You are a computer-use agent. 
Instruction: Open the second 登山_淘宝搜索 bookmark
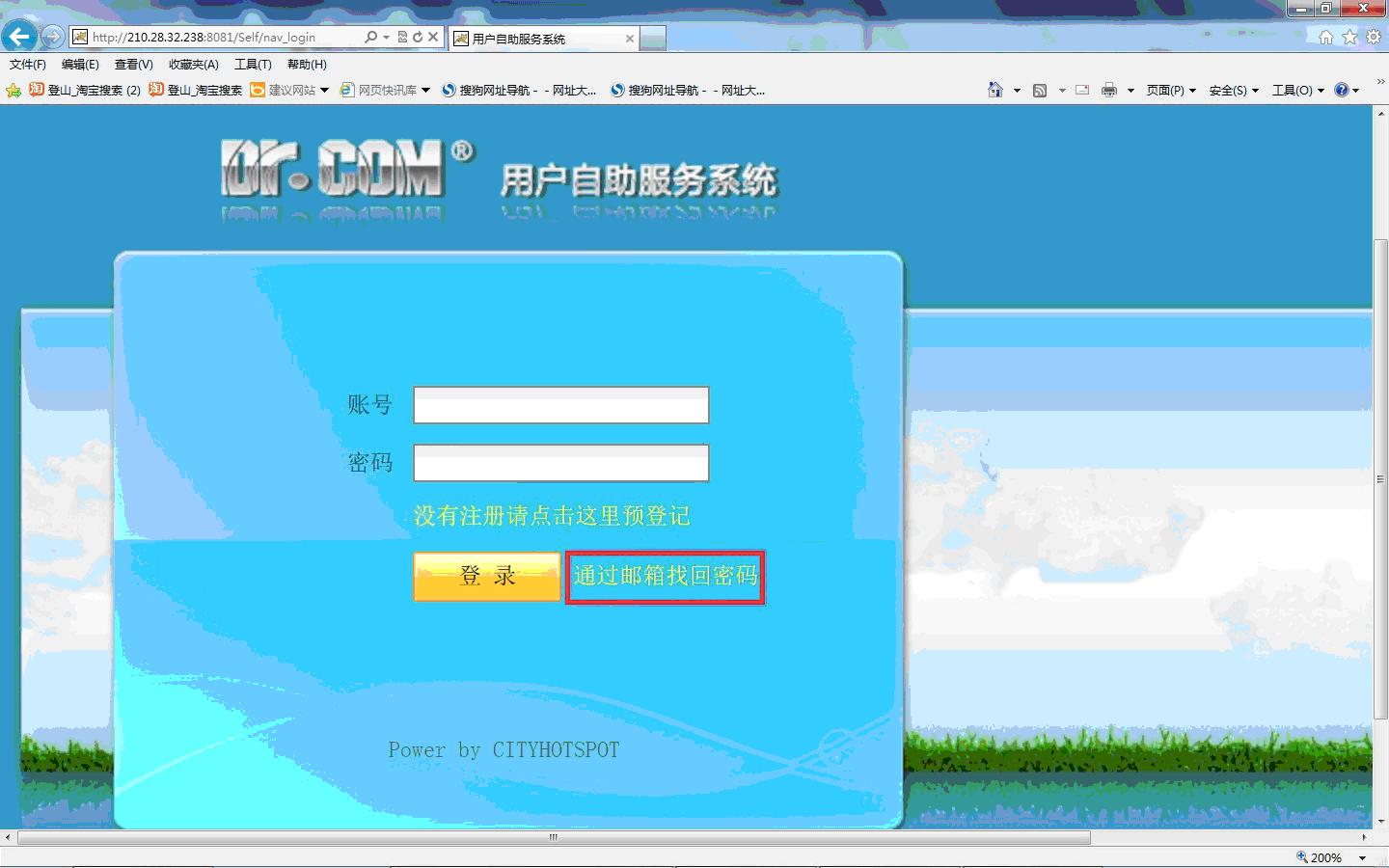coord(196,91)
